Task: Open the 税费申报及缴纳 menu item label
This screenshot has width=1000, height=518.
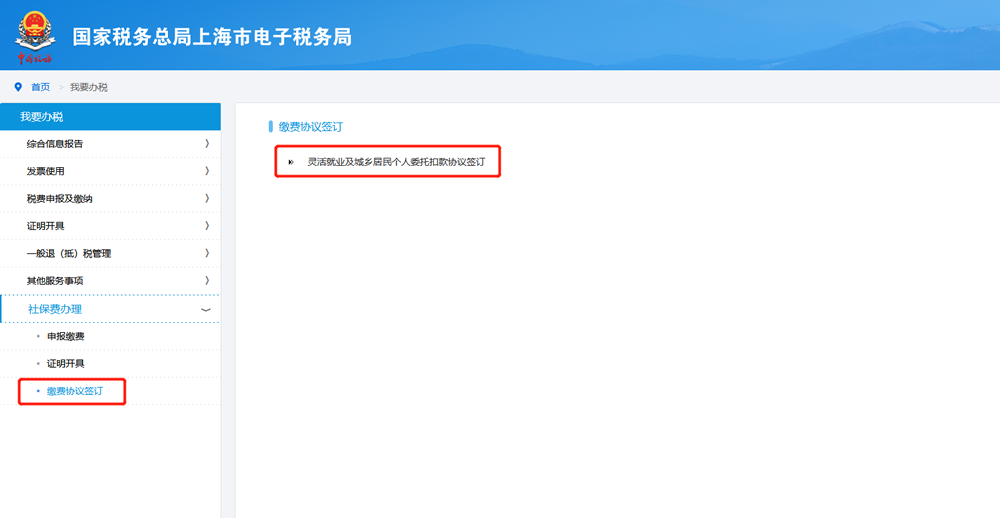Action: [60, 199]
